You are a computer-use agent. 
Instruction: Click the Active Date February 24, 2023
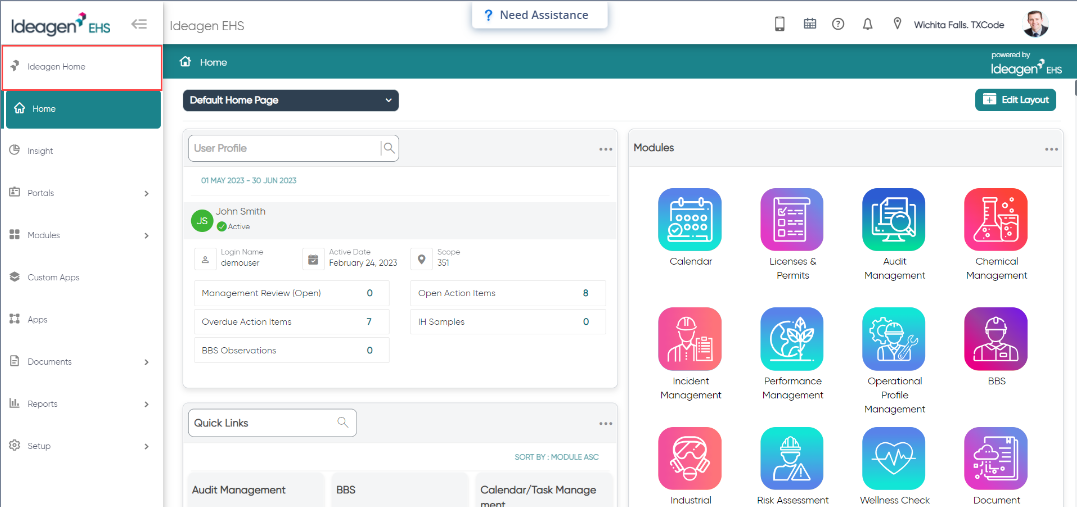tap(363, 262)
